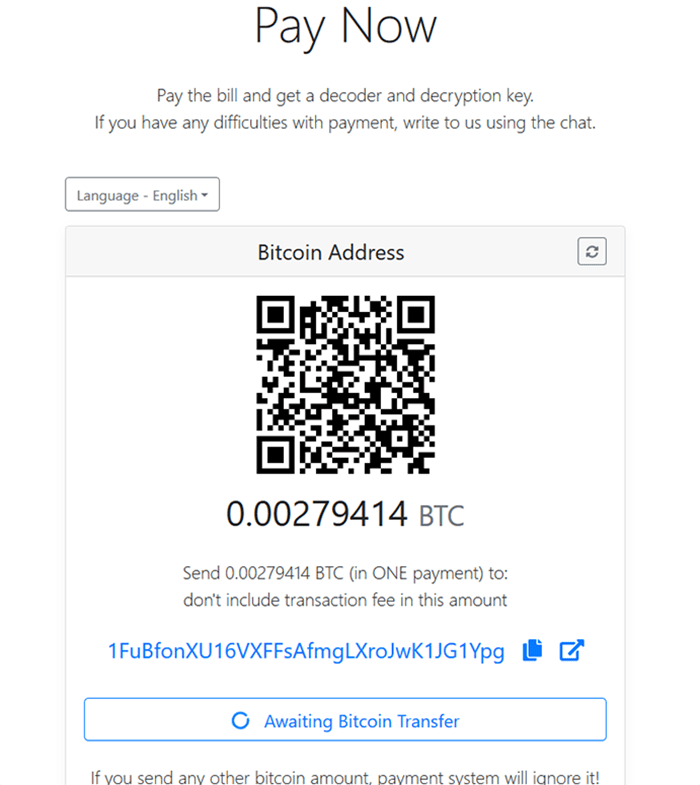Click the write to us using chat line
The height and width of the screenshot is (785, 700).
click(x=345, y=123)
